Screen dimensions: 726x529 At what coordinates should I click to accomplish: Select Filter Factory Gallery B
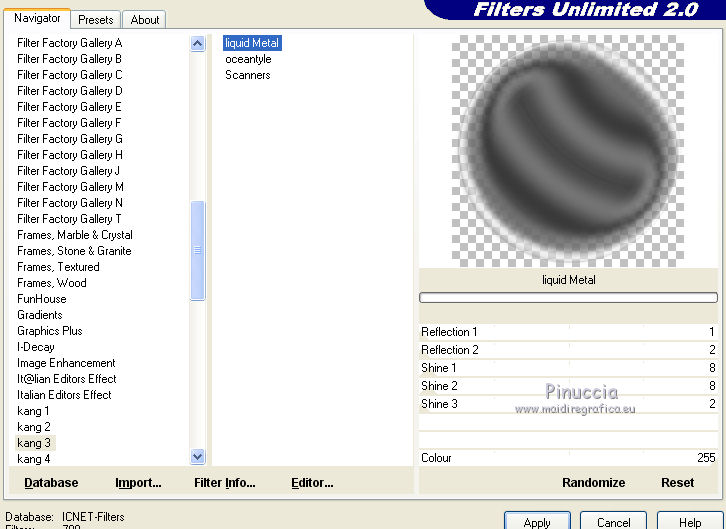pyautogui.click(x=69, y=59)
